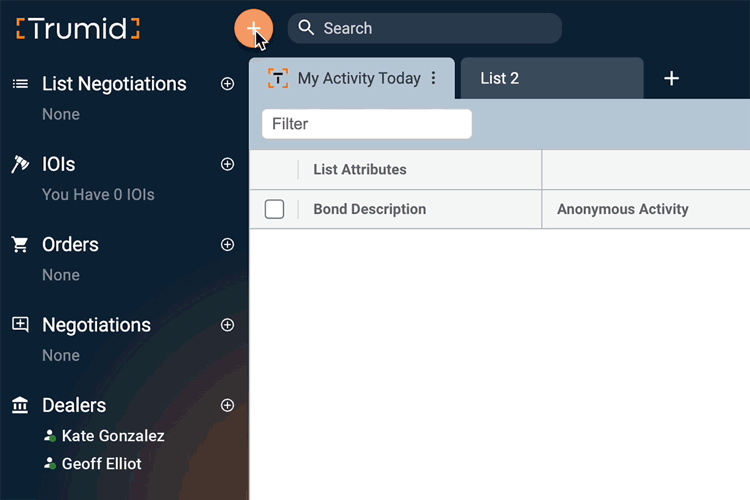Select dealer Geoff Elliot
The height and width of the screenshot is (500, 750).
[101, 464]
